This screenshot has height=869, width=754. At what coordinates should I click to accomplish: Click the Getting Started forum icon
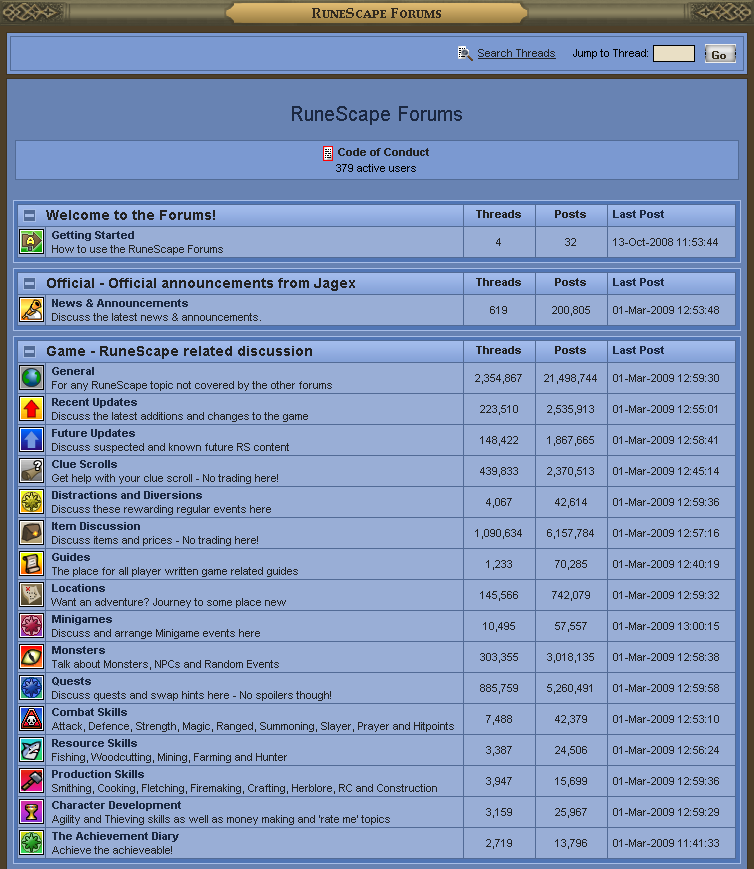(32, 242)
